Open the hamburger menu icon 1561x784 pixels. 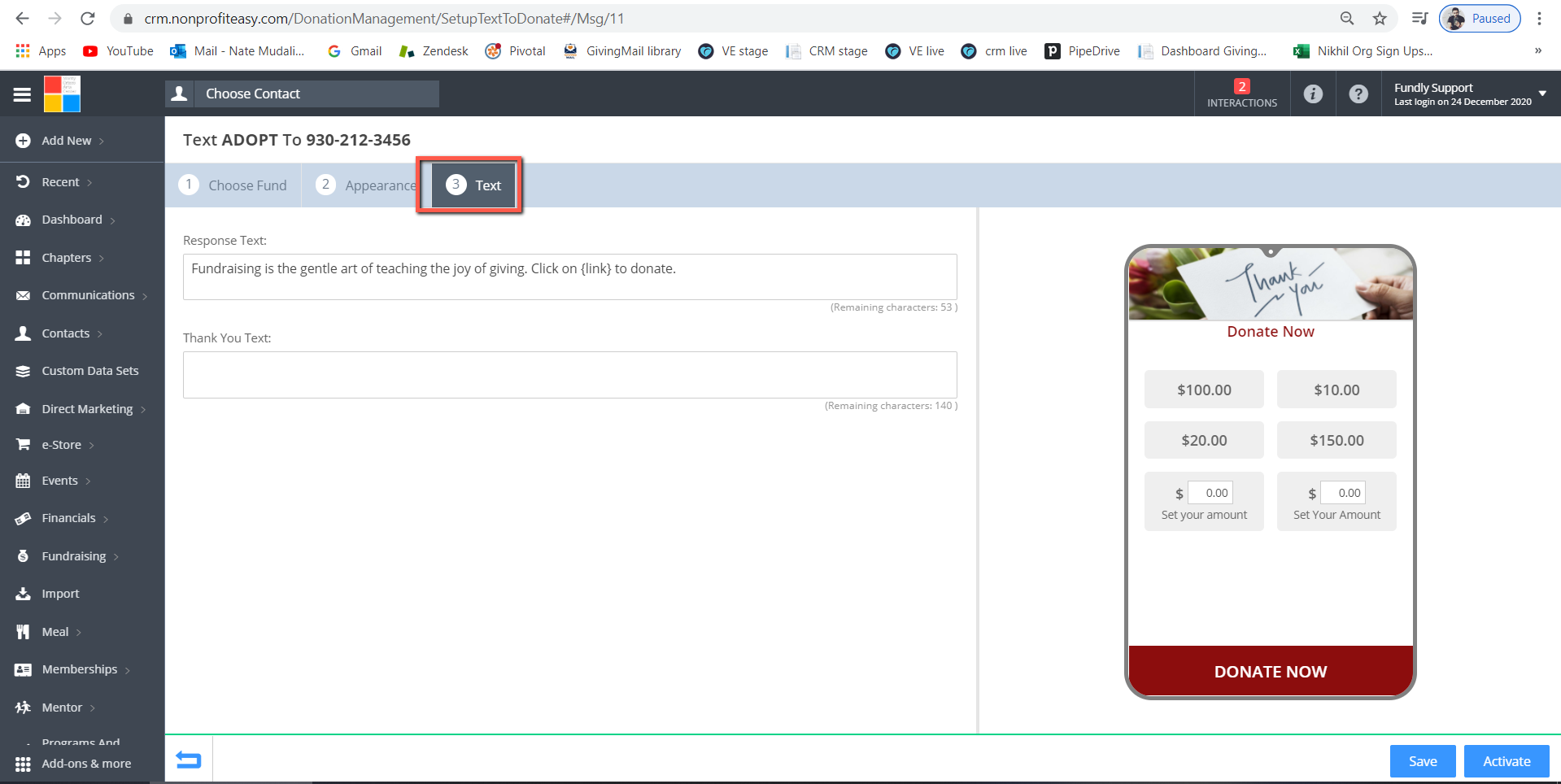tap(22, 94)
